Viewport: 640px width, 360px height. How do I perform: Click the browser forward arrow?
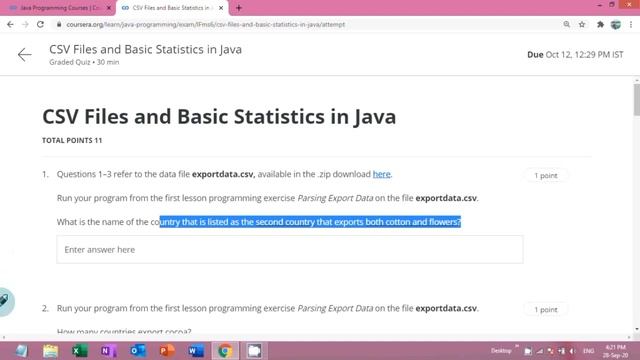[x=25, y=24]
